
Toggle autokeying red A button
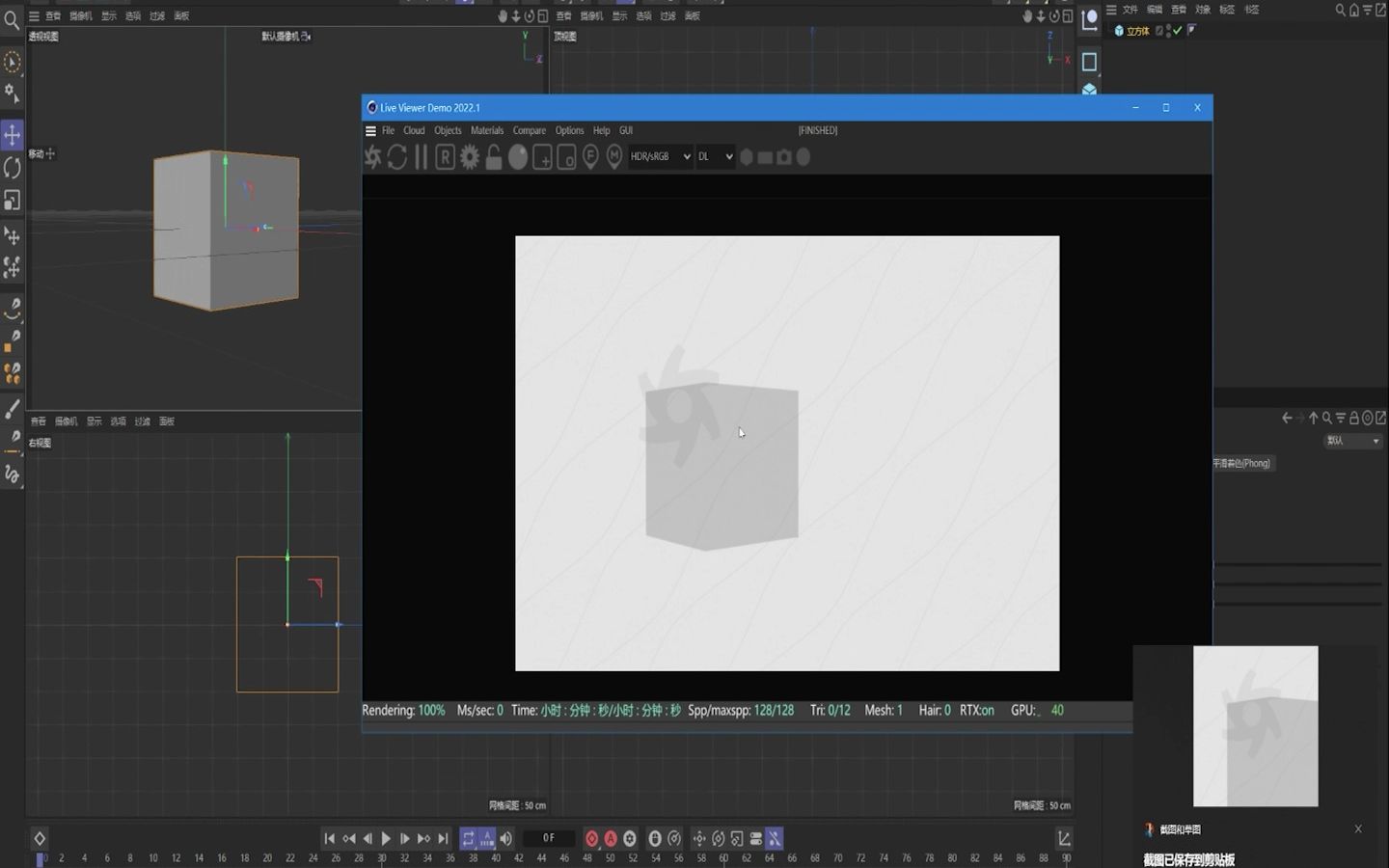tap(611, 839)
